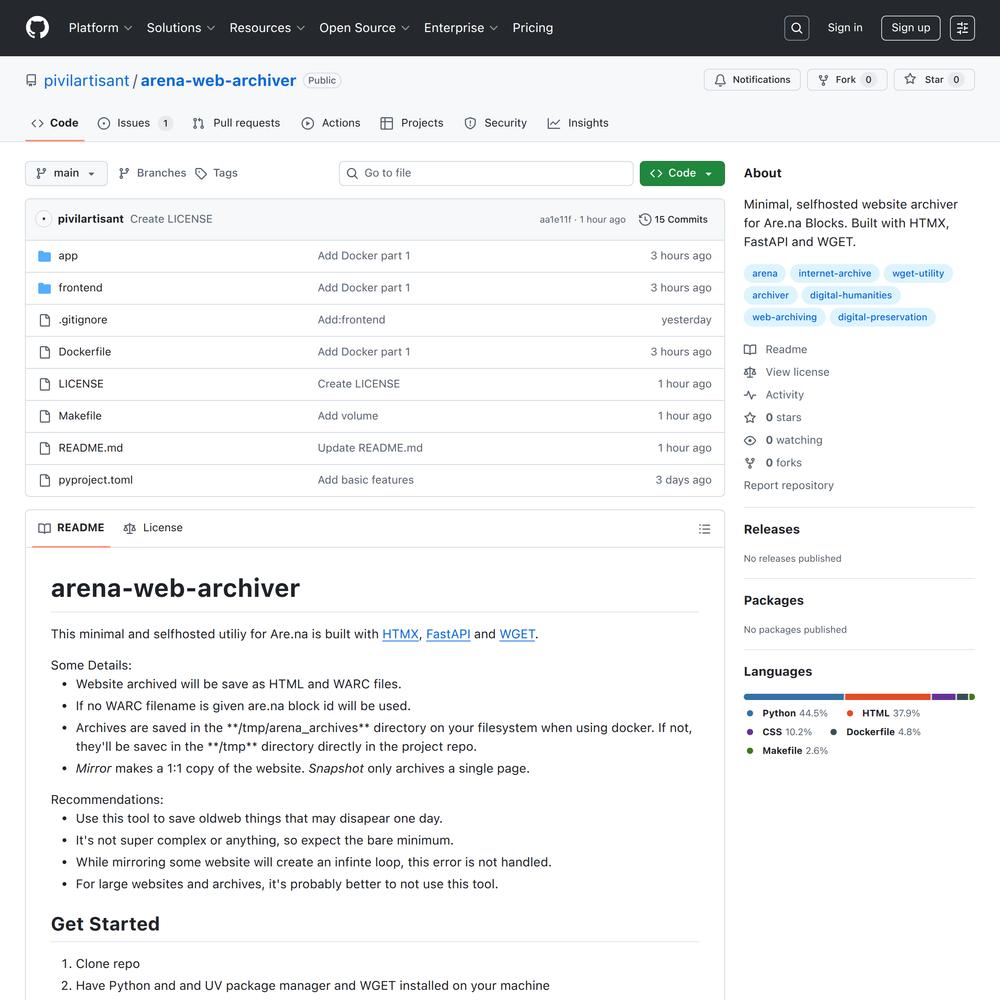The height and width of the screenshot is (1000, 1000).
Task: Click the pivilartisant avatar in commit row
Action: [43, 219]
